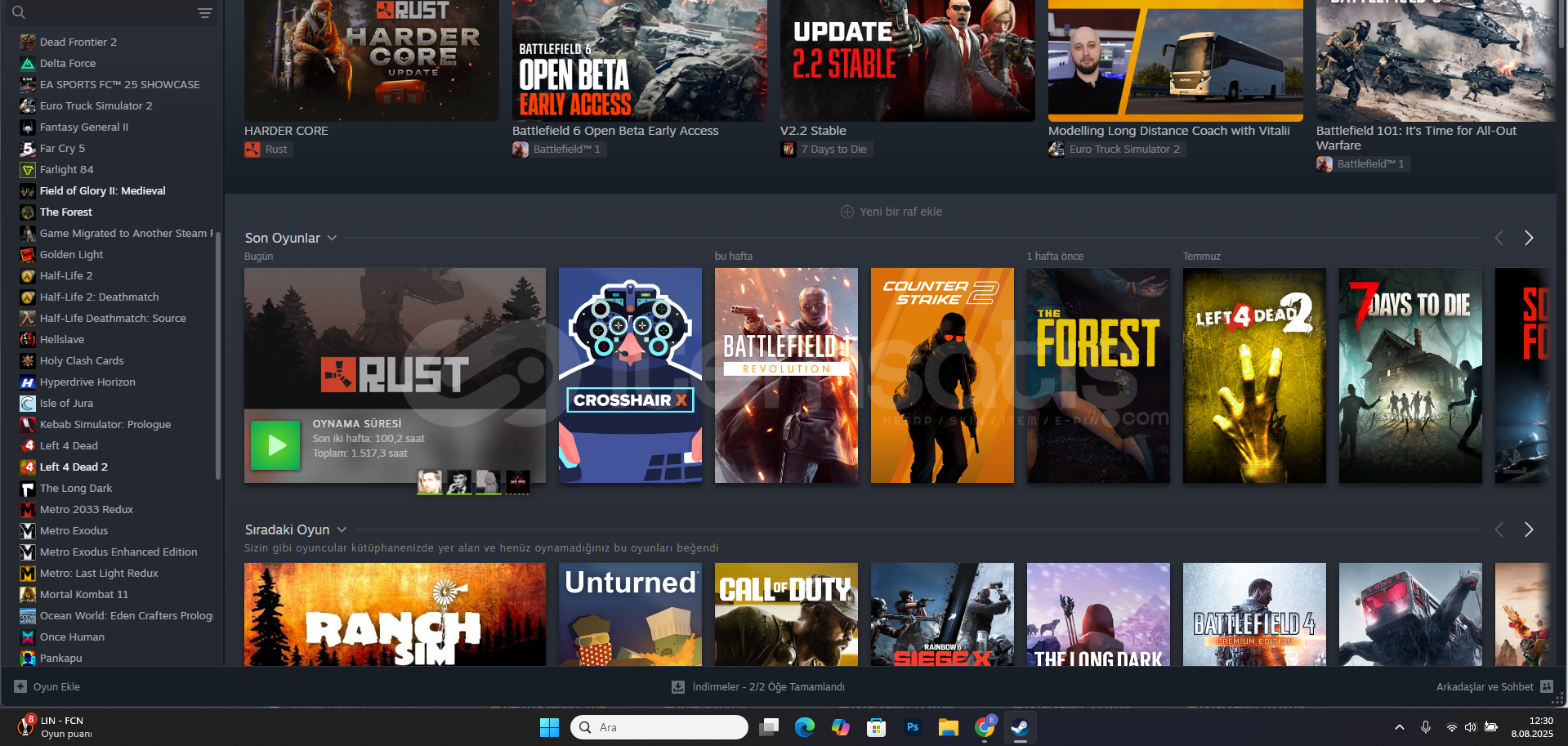Show hidden system tray icons
This screenshot has height=746, width=1568.
pos(1399,727)
